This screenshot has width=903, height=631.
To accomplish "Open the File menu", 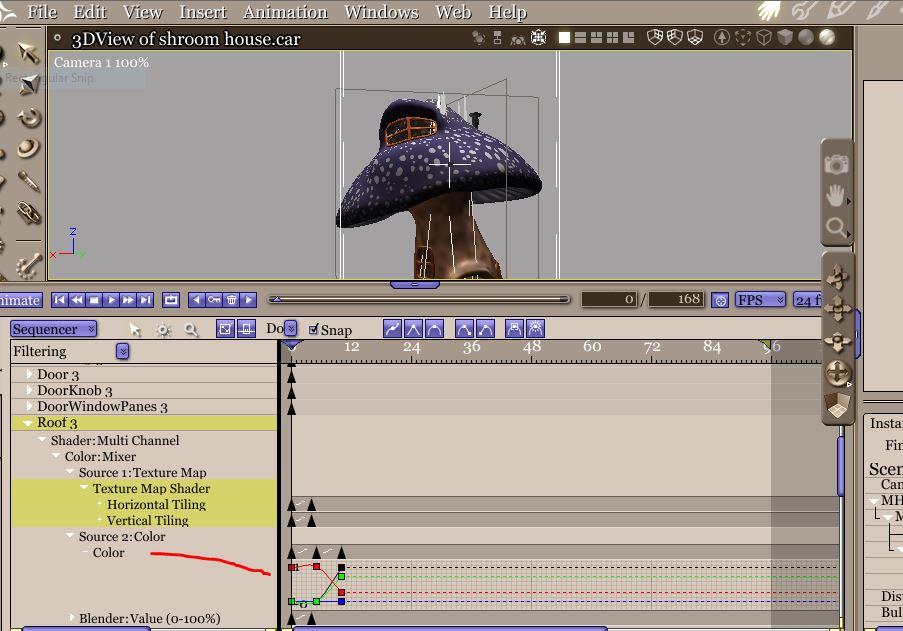I will (42, 12).
